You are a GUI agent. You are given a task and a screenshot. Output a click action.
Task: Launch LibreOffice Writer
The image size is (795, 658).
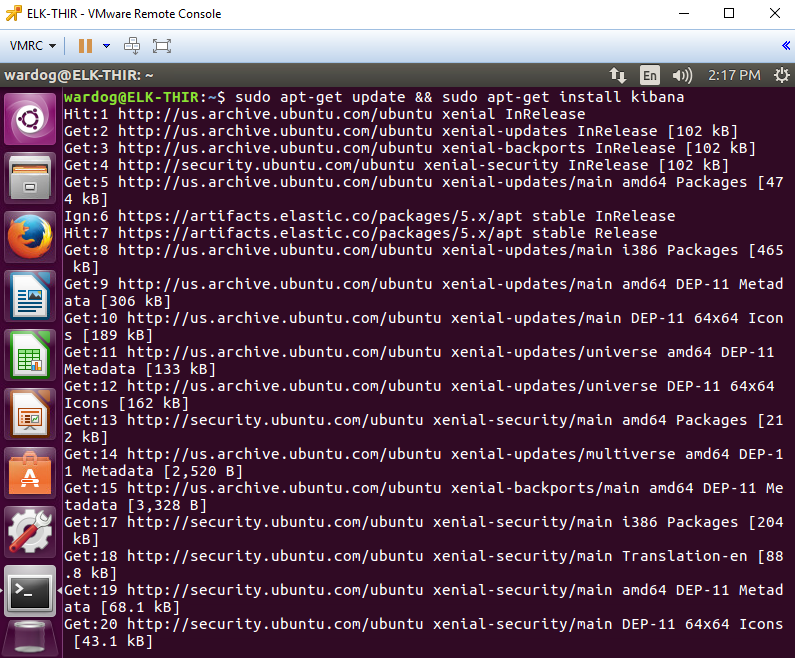pos(30,297)
